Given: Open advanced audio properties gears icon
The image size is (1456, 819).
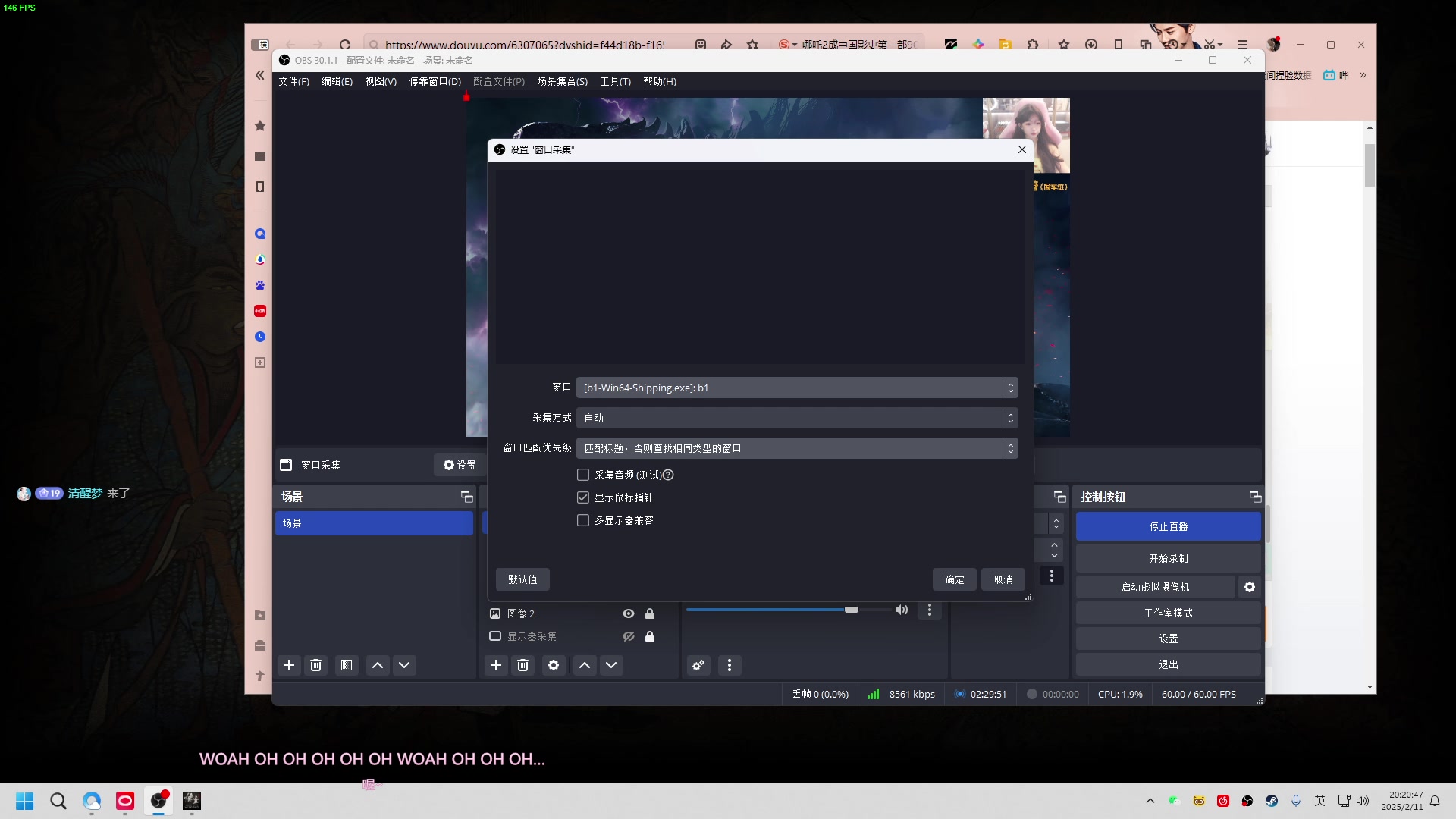Looking at the screenshot, I should [698, 665].
